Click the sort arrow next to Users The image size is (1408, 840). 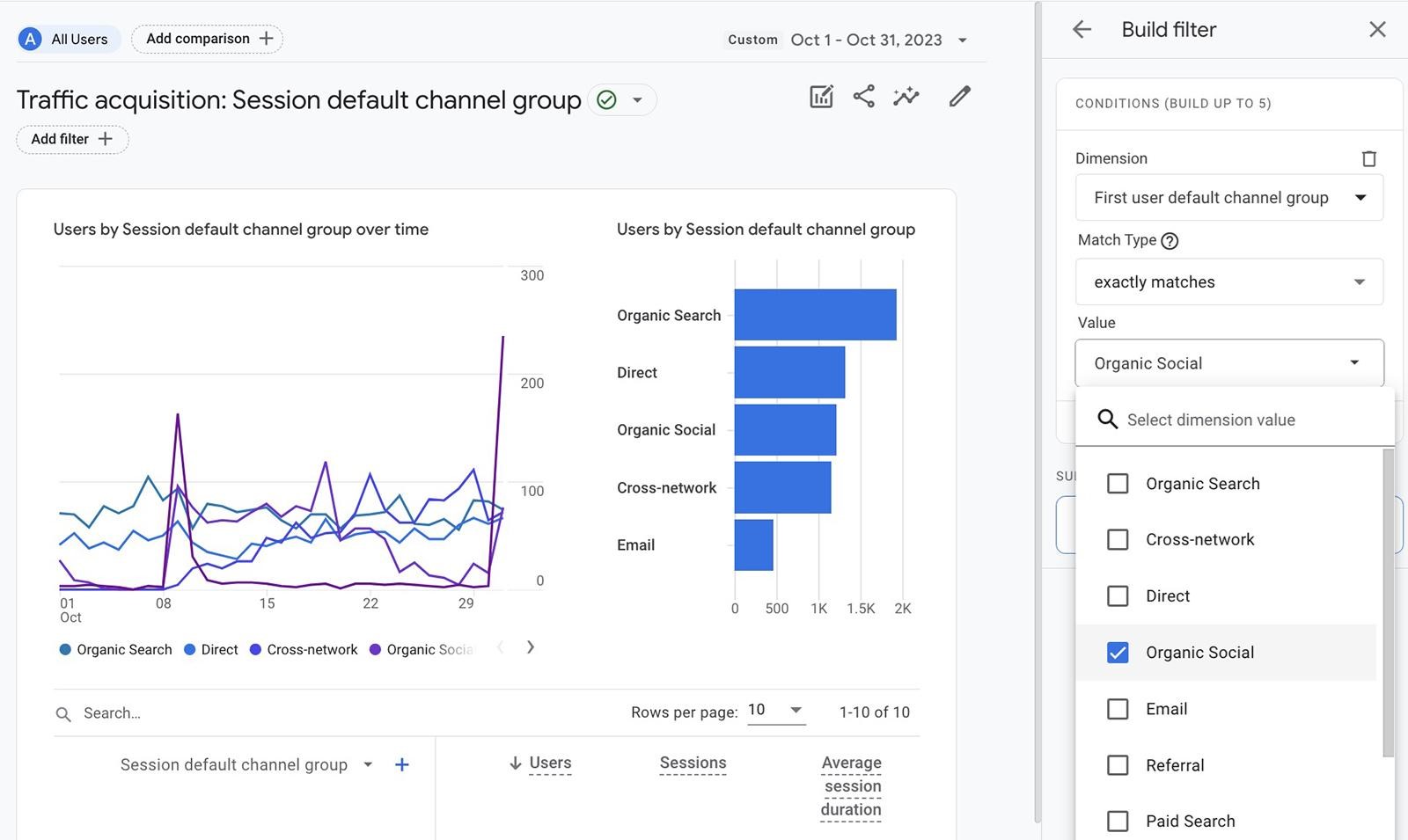516,763
